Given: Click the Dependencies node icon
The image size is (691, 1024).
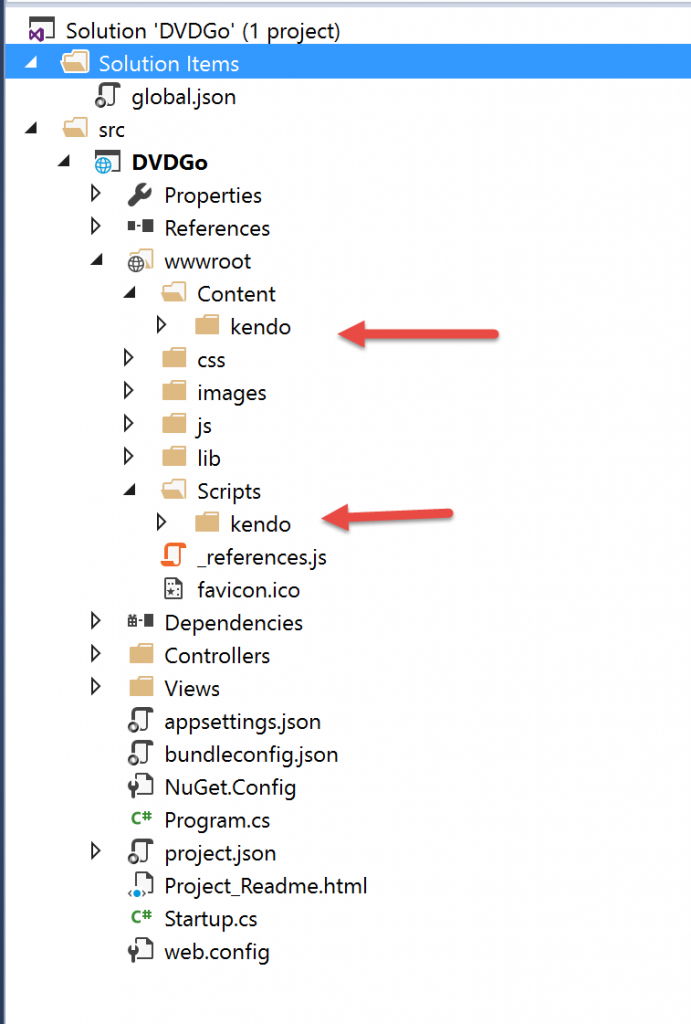Looking at the screenshot, I should (140, 621).
